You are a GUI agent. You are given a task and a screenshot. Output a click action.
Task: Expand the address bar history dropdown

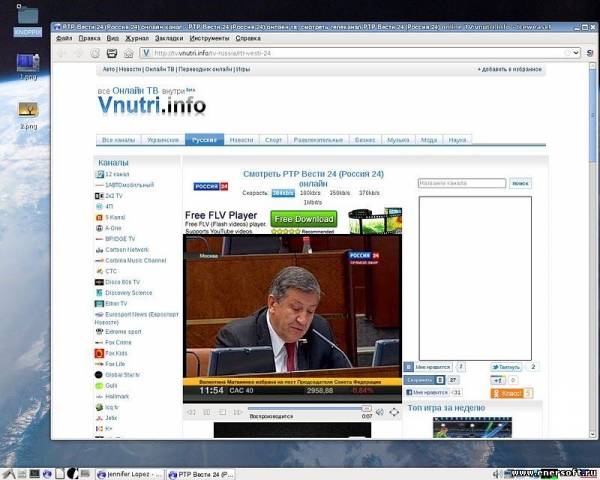pos(576,53)
